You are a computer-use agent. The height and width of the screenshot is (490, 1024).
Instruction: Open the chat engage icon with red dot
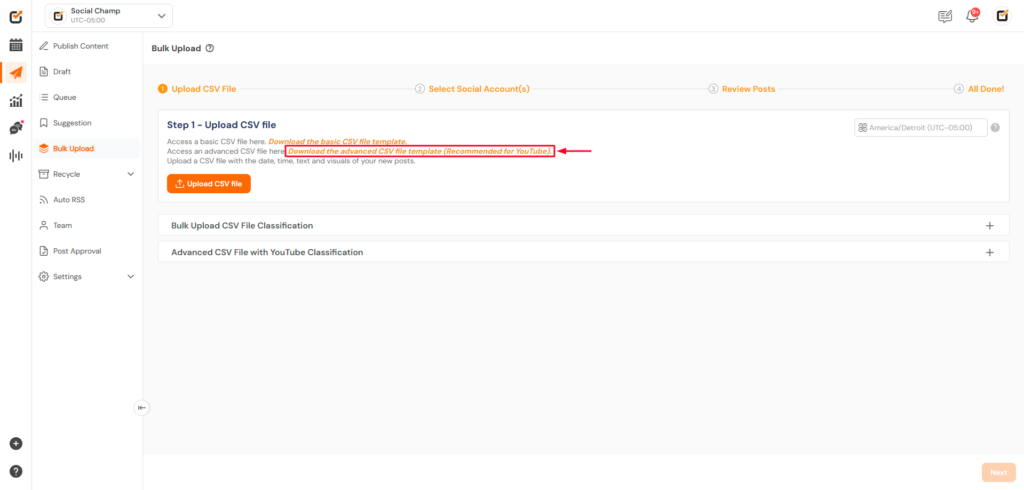16,128
